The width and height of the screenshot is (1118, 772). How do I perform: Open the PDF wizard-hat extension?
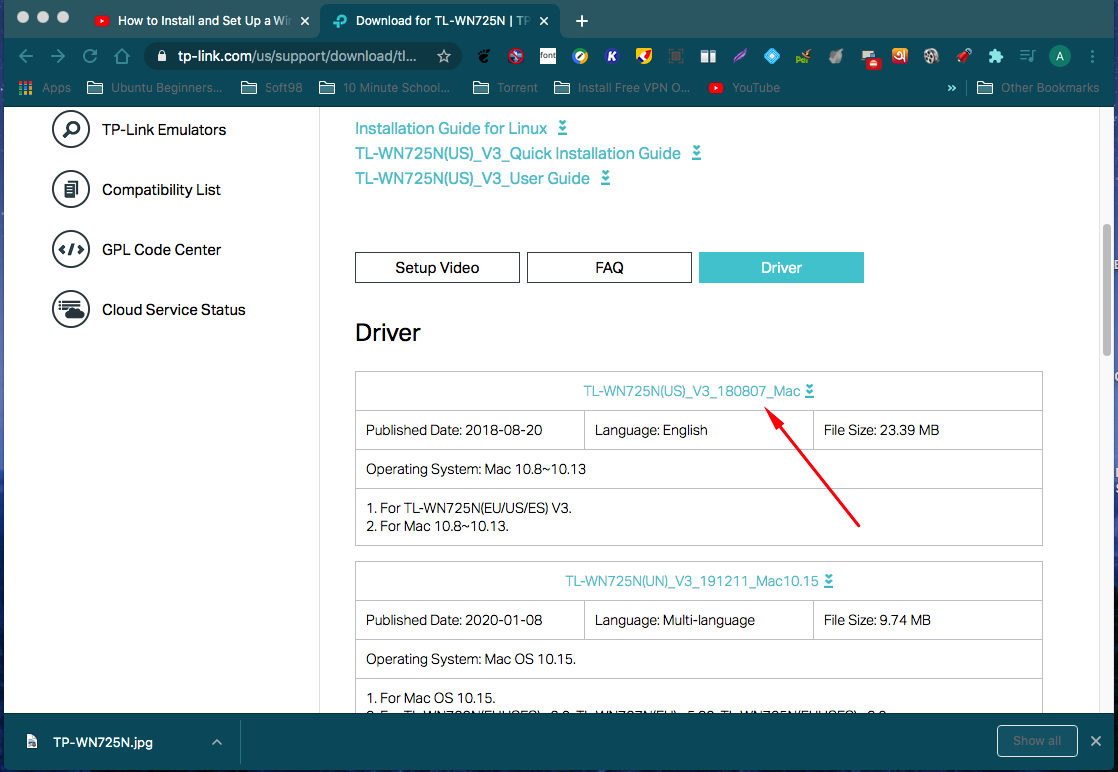[804, 56]
